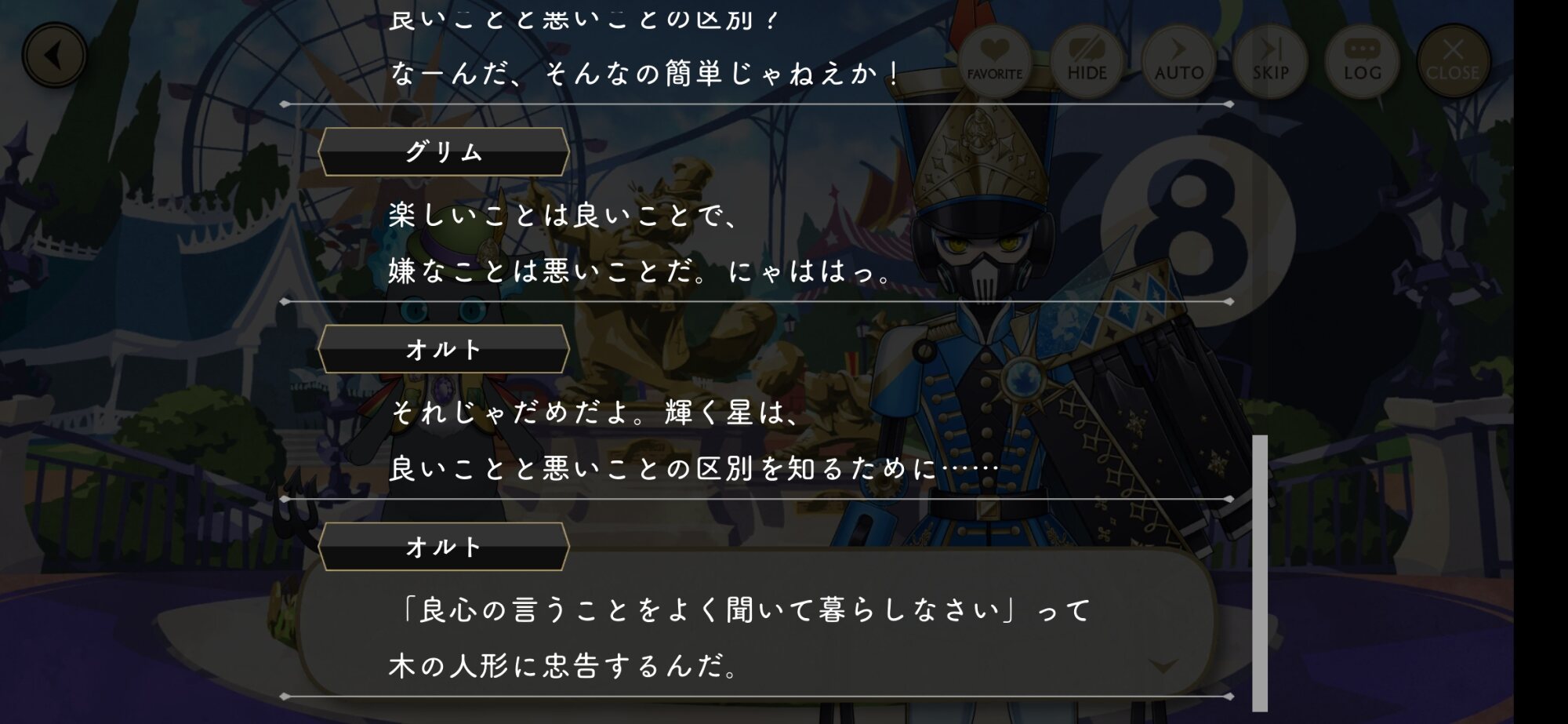The height and width of the screenshot is (724, 1568).
Task: Open the LOG speech bubble button
Action: tap(1362, 60)
